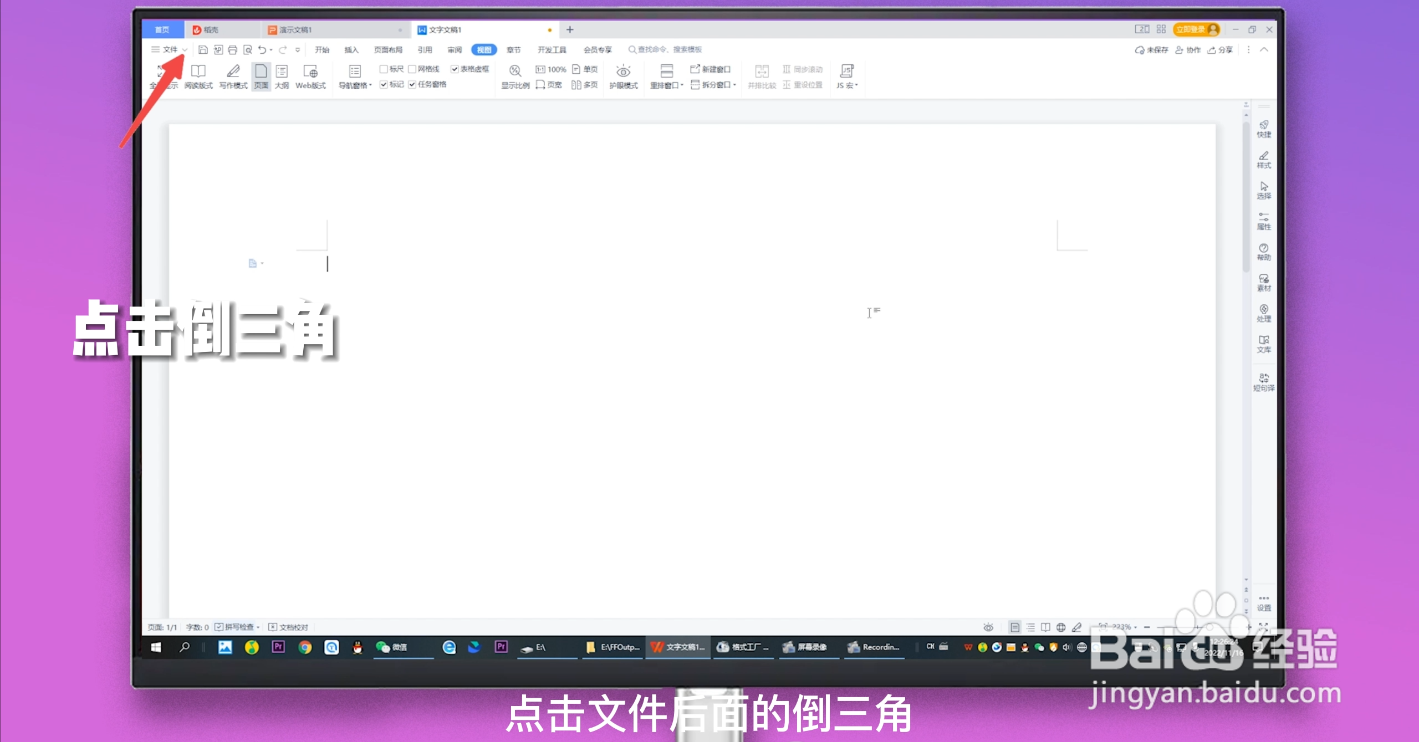Set zoom to 100% button
1419x742 pixels.
coord(551,69)
